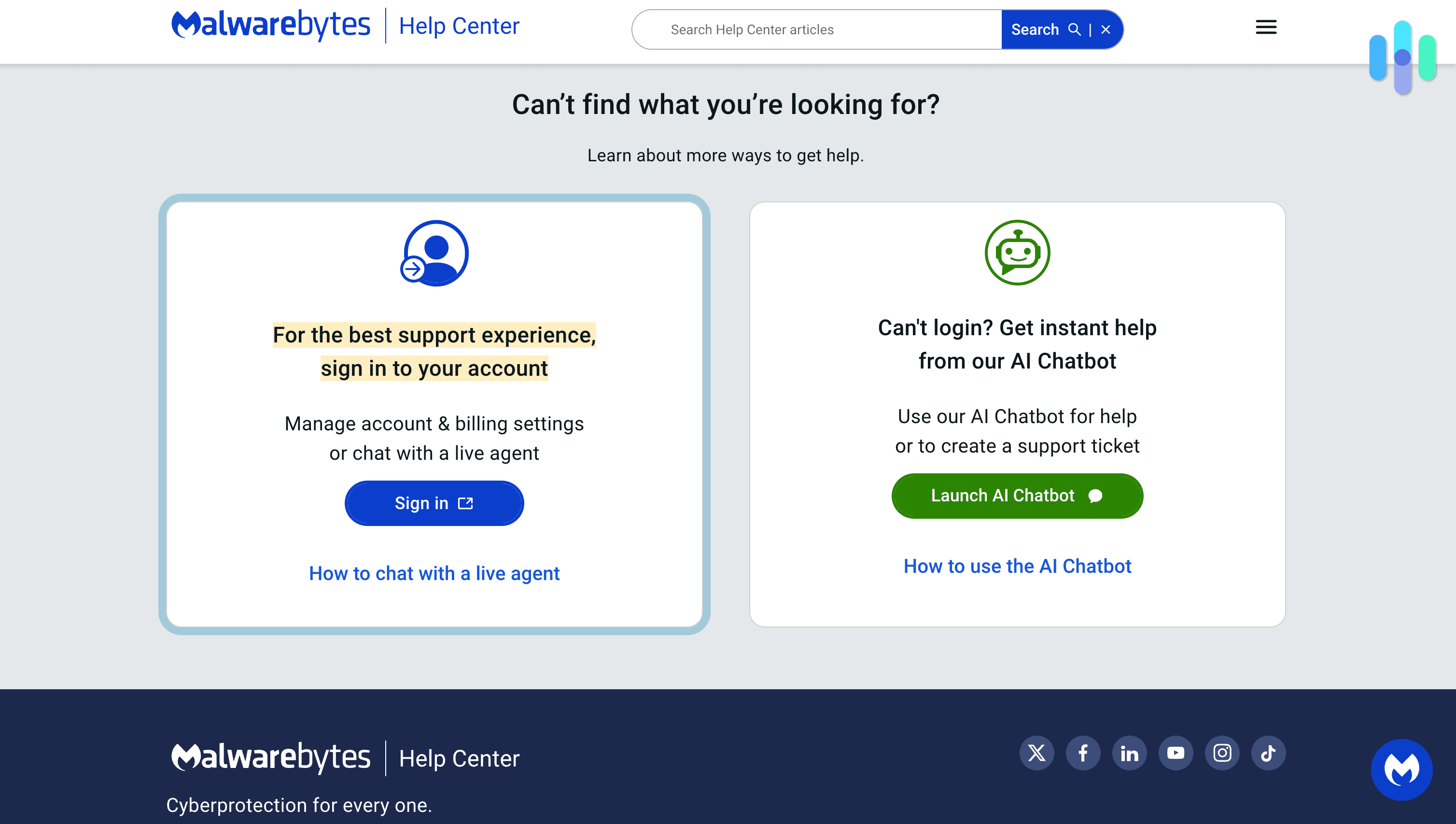Viewport: 1456px width, 824px height.
Task: Open the Instagram icon in footer
Action: 1222,753
